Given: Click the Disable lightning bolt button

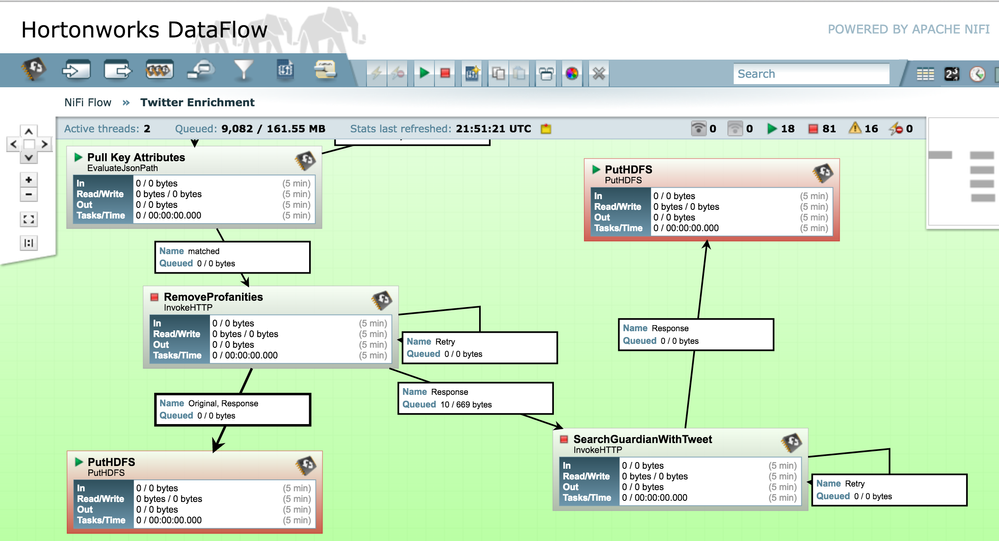Looking at the screenshot, I should (x=398, y=73).
